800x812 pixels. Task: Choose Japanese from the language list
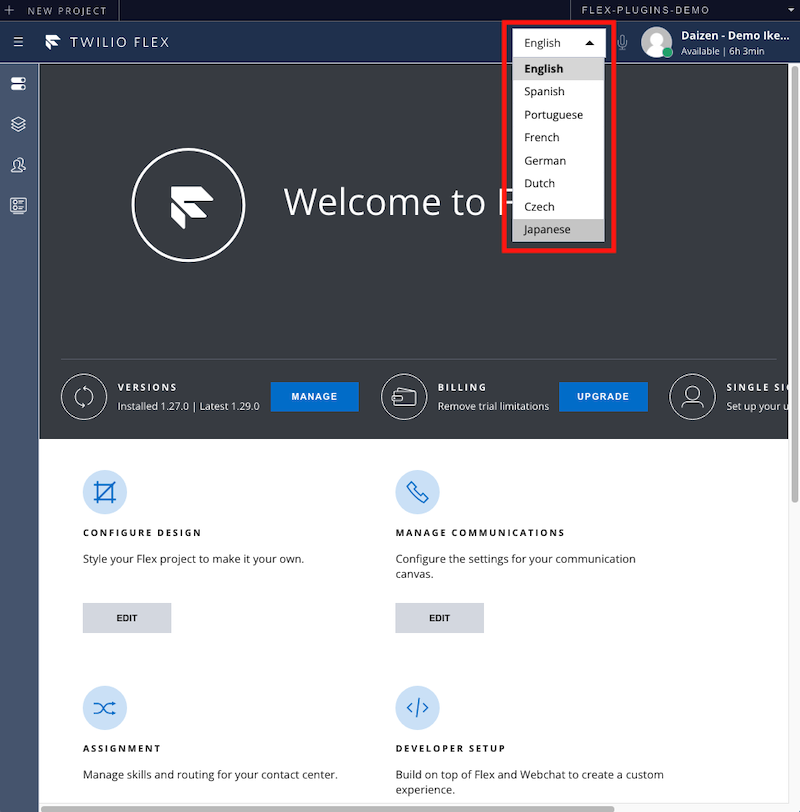tap(558, 229)
